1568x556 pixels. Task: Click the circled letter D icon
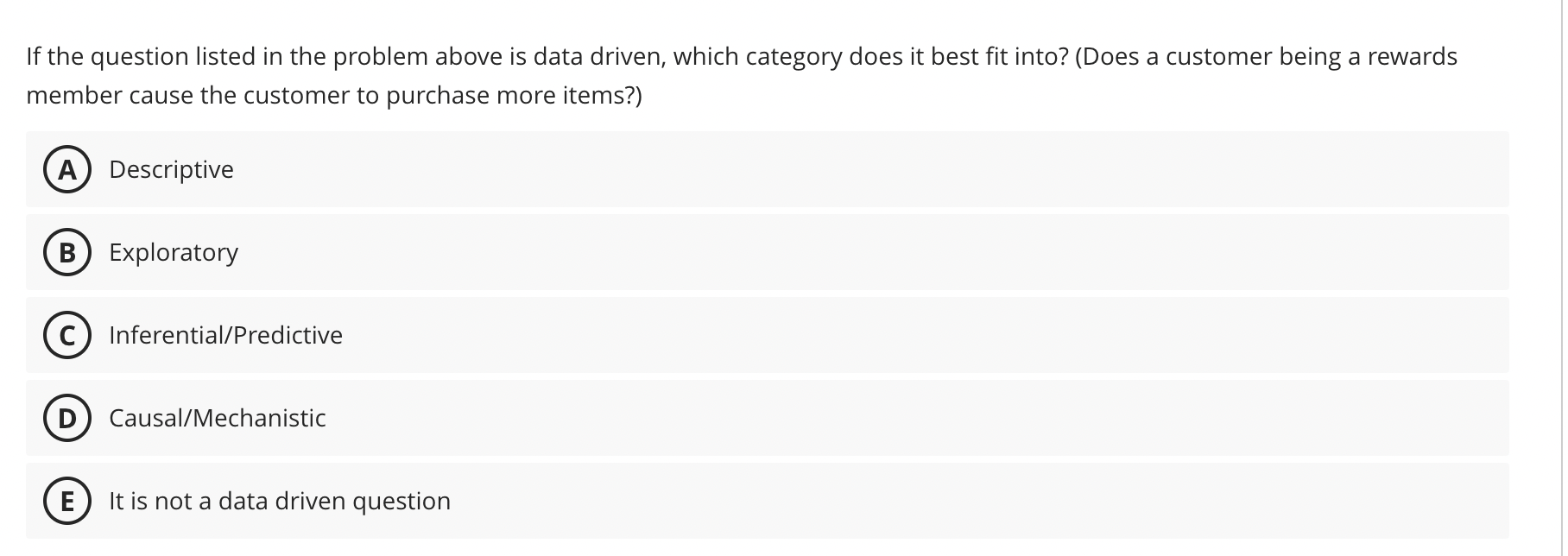[x=67, y=418]
